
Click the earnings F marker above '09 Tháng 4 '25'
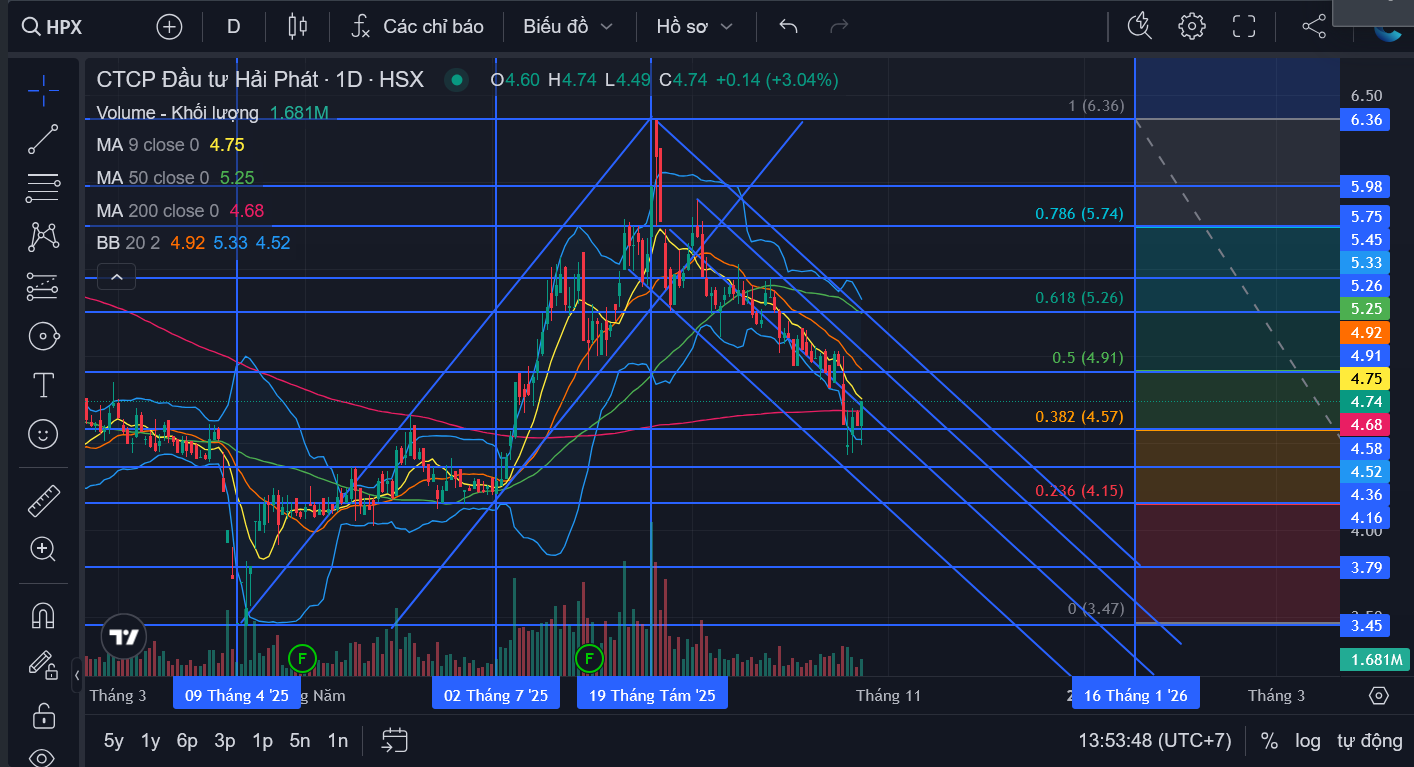302,658
